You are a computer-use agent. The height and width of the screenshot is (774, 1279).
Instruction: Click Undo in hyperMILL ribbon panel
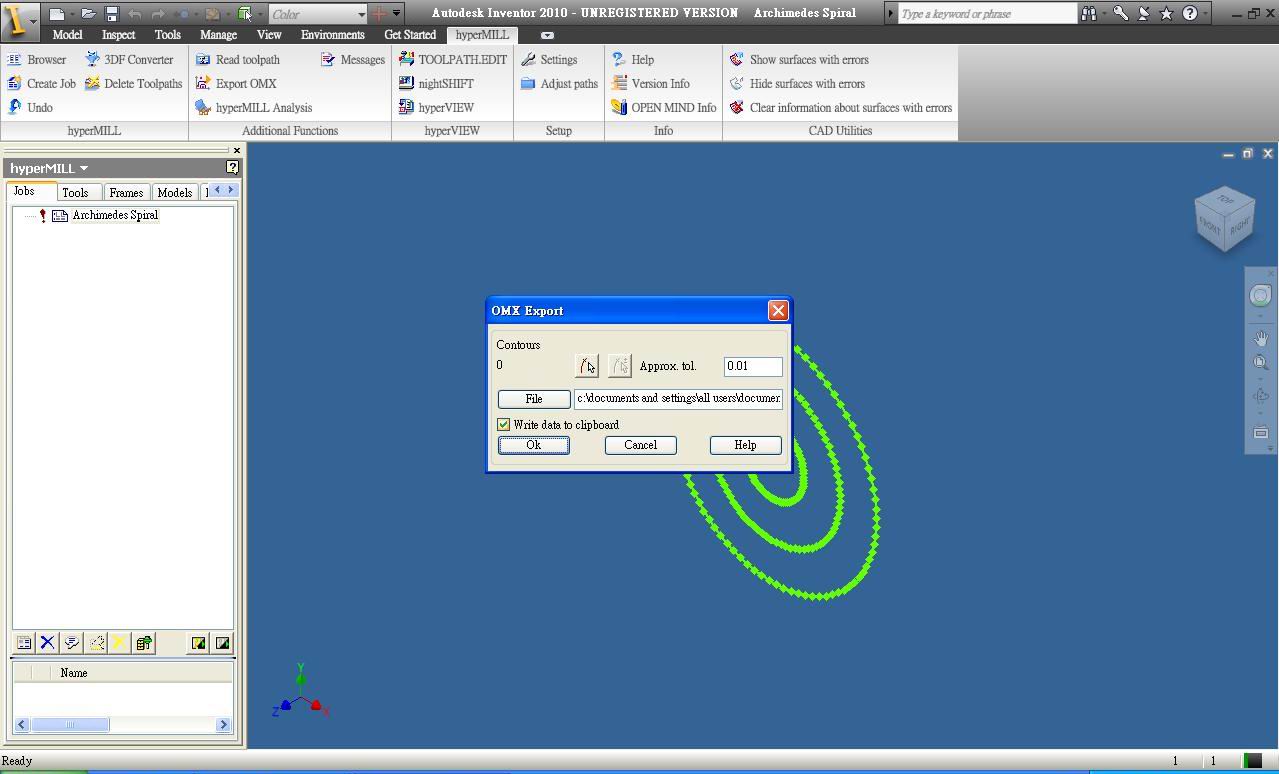point(30,108)
